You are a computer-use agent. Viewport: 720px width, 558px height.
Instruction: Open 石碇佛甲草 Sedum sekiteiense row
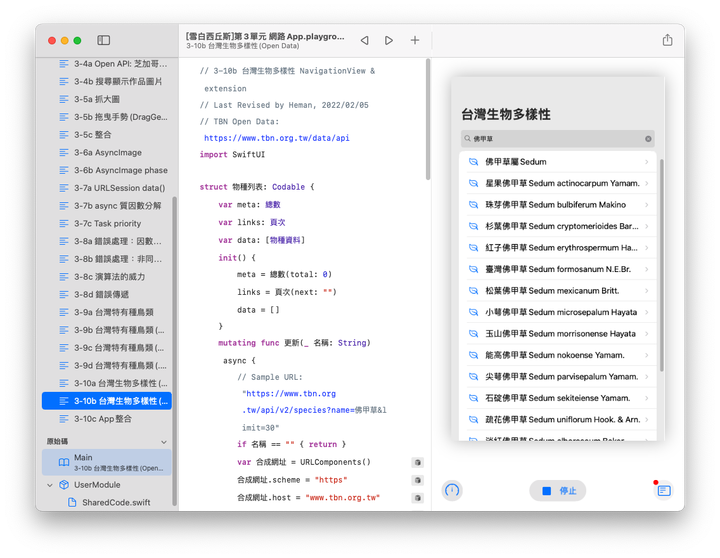(558, 398)
